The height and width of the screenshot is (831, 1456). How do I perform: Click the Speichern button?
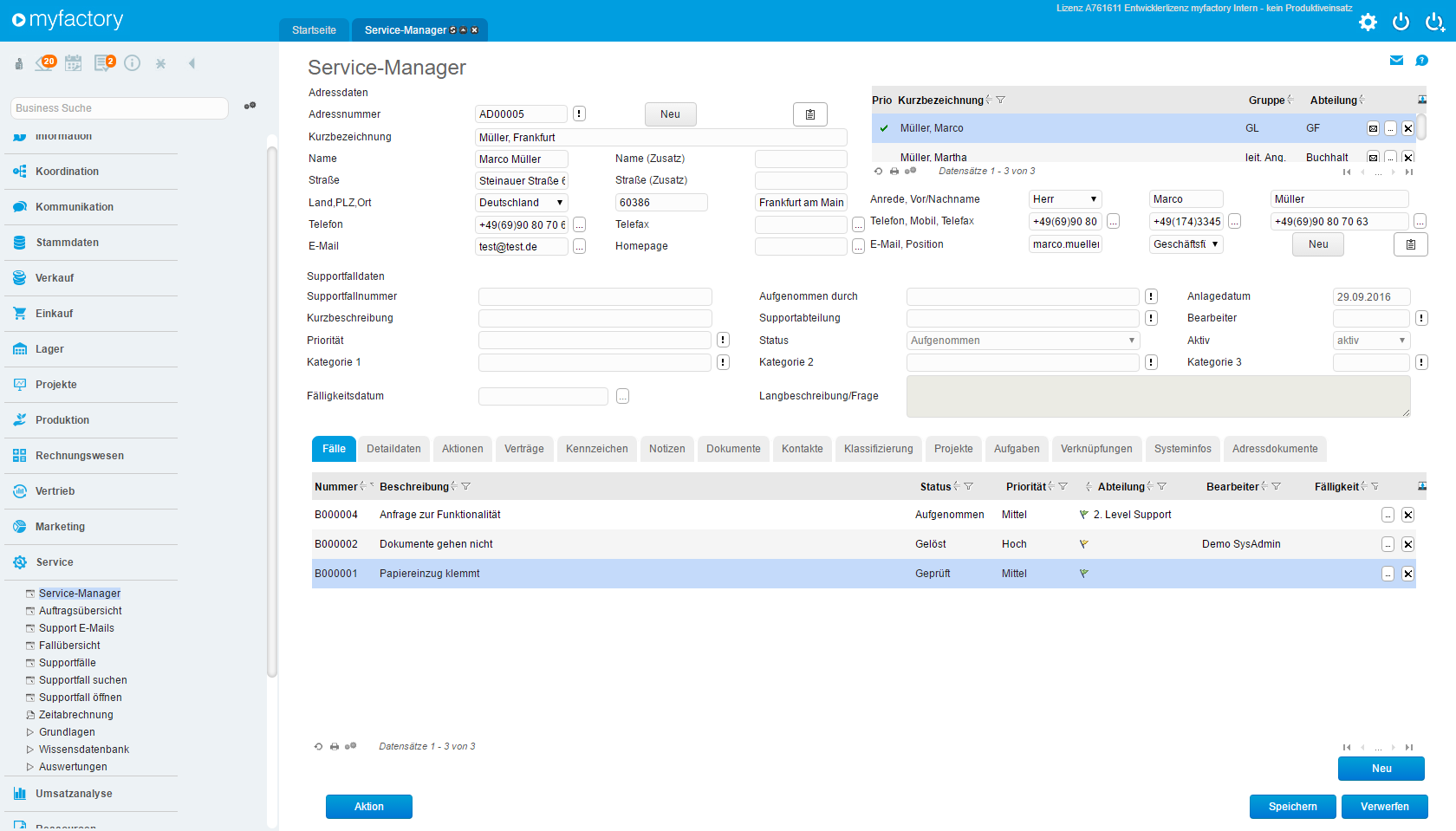1292,807
